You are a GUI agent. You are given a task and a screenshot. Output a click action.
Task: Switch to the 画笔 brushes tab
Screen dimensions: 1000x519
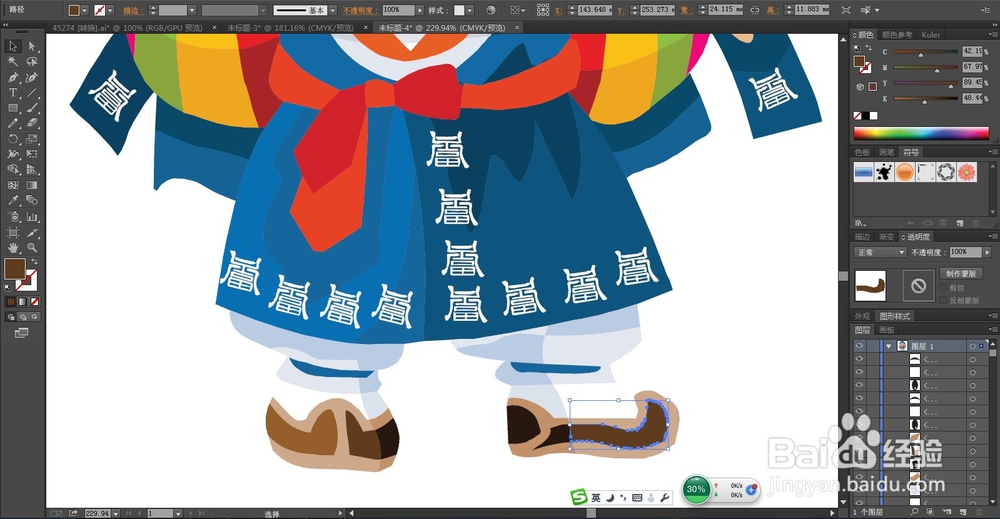[x=886, y=152]
